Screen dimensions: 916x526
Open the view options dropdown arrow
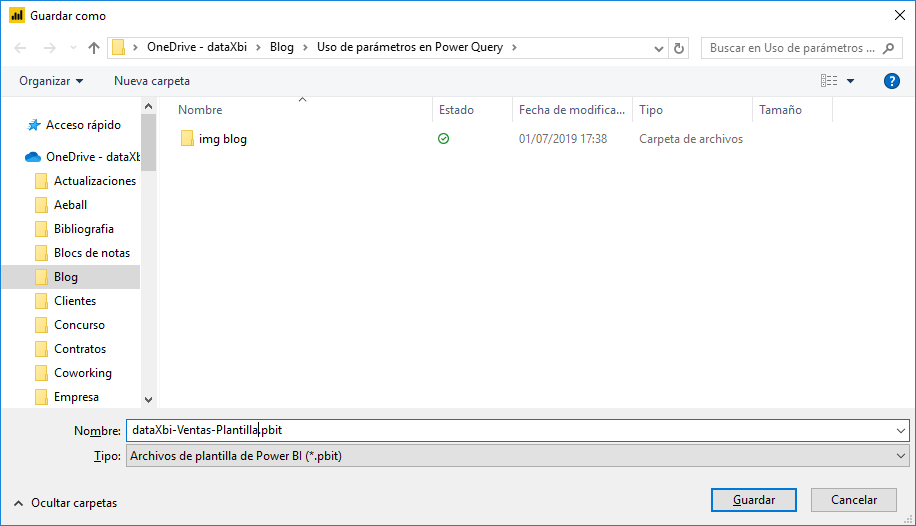pyautogui.click(x=851, y=81)
